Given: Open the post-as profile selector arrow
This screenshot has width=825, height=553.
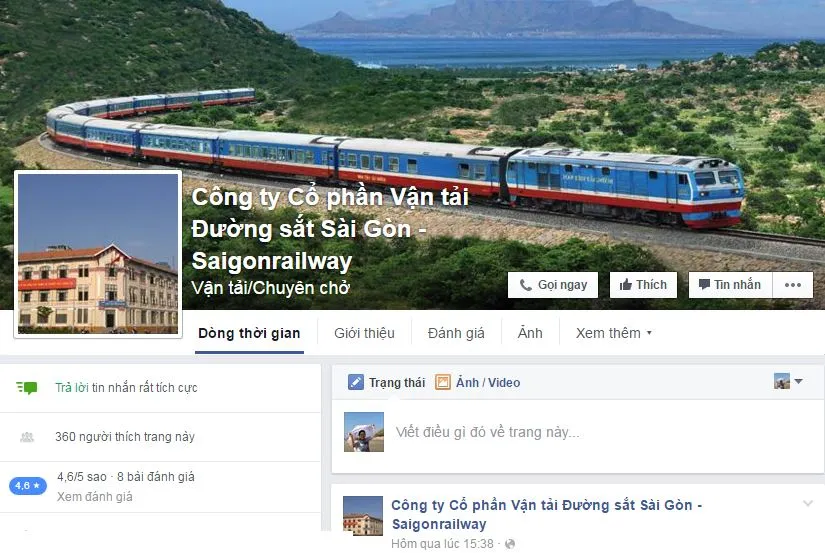Looking at the screenshot, I should pos(799,381).
